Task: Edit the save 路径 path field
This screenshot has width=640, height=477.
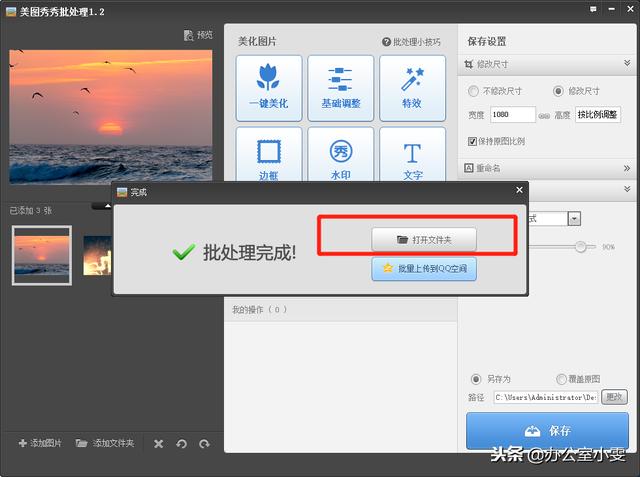Action: pos(546,397)
